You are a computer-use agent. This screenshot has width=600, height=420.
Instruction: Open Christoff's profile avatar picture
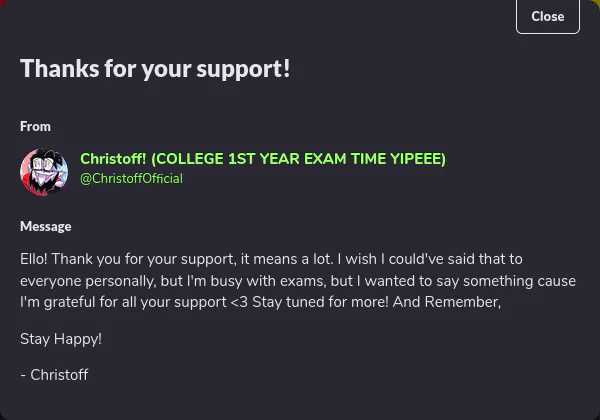[x=44, y=172]
